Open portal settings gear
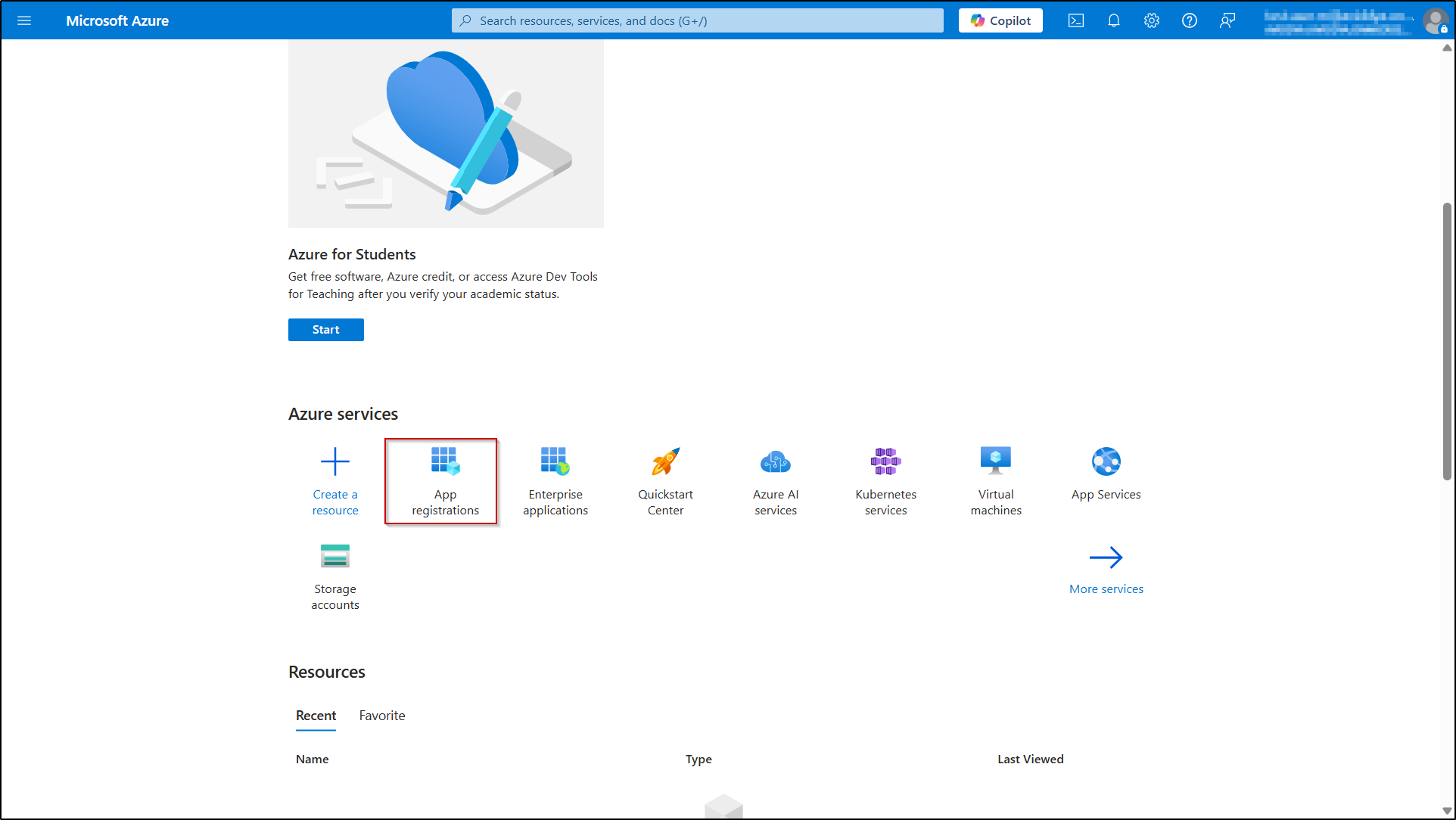The height and width of the screenshot is (820, 1456). (x=1151, y=20)
